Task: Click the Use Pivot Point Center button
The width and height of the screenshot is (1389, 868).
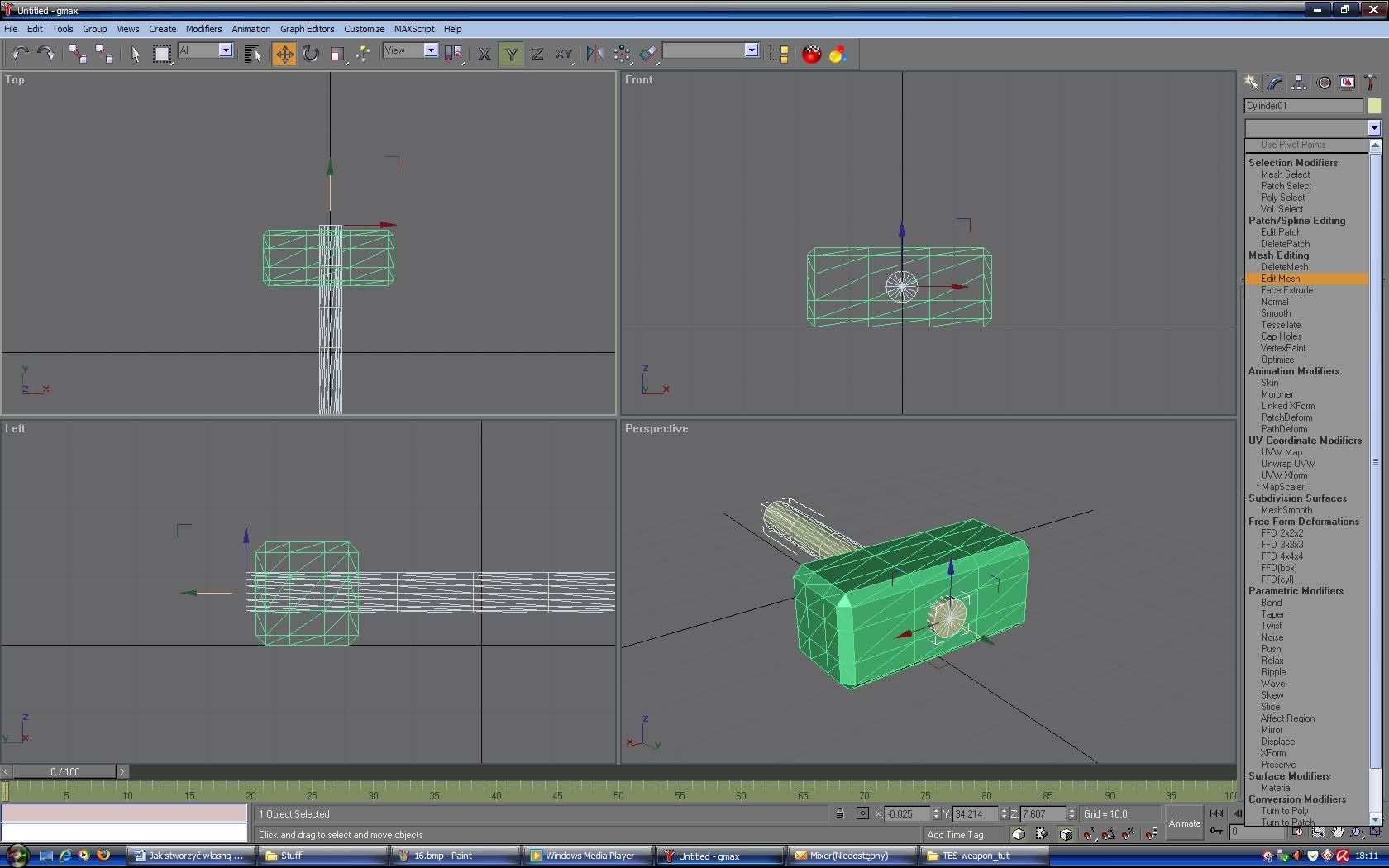Action: (453, 54)
